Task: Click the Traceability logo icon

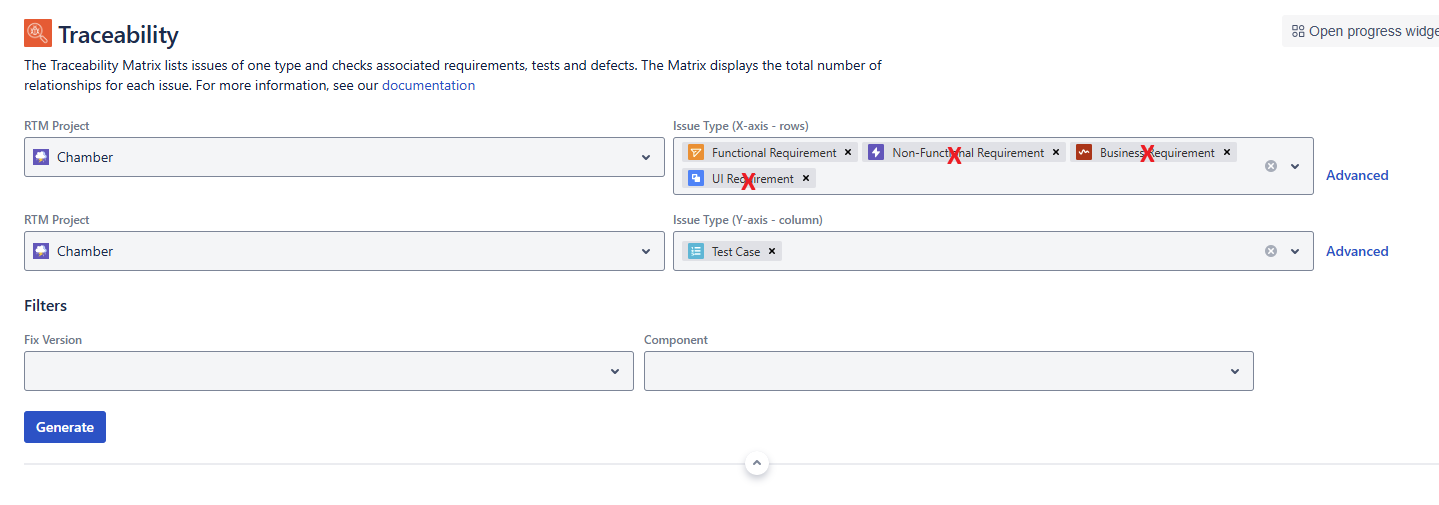Action: tap(38, 34)
